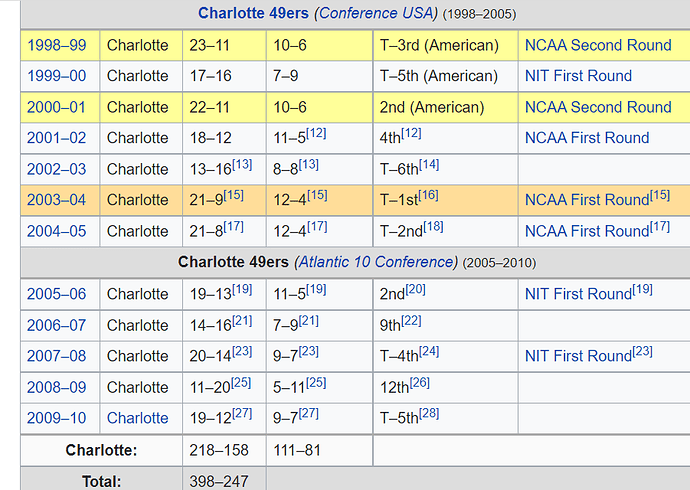Image resolution: width=690 pixels, height=490 pixels.
Task: Click citation [26] next to 12th
Action: [x=420, y=382]
